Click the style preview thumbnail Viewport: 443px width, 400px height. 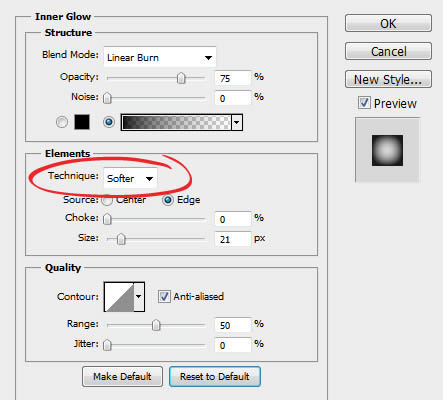click(x=387, y=150)
